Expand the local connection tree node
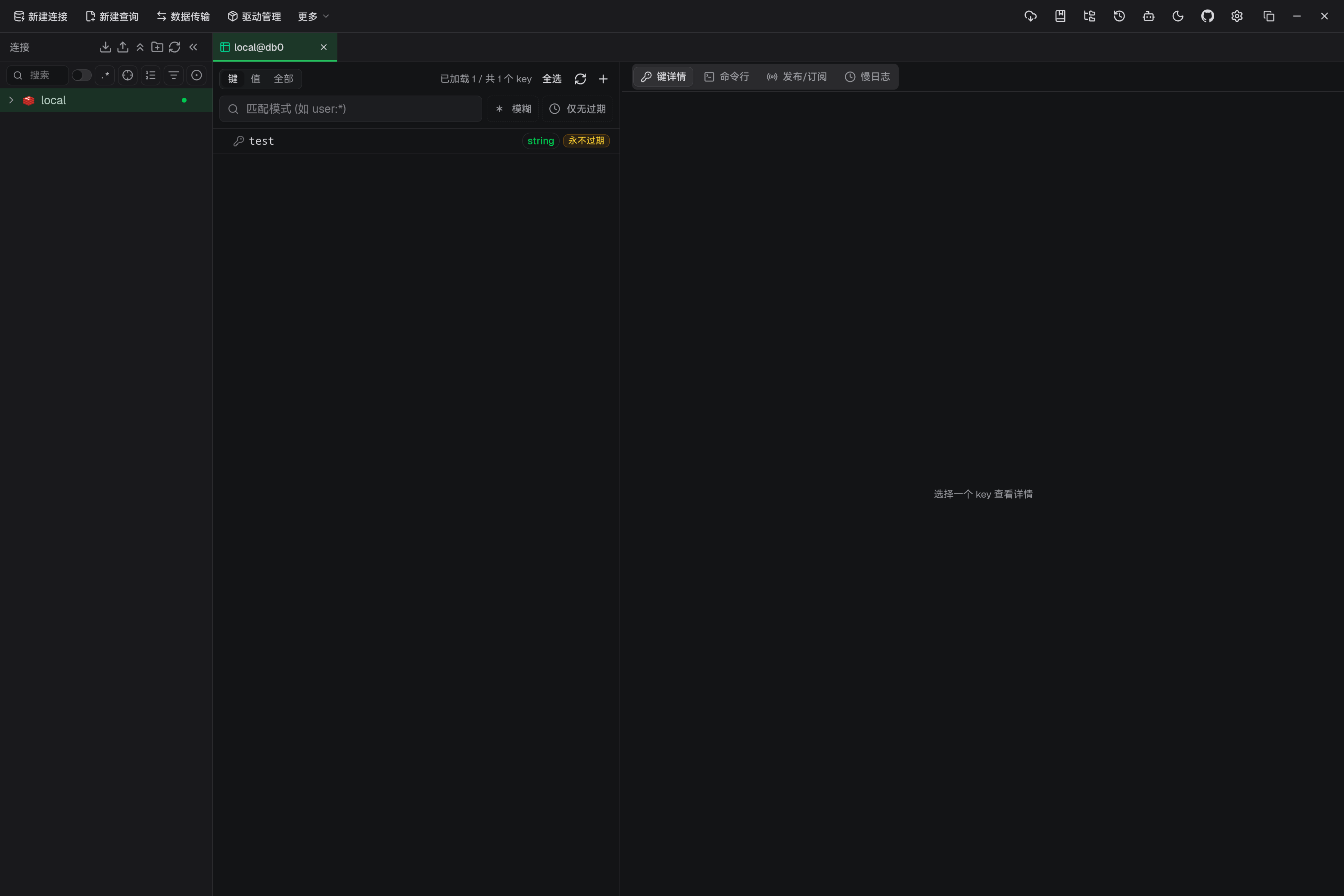This screenshot has height=896, width=1344. [11, 100]
